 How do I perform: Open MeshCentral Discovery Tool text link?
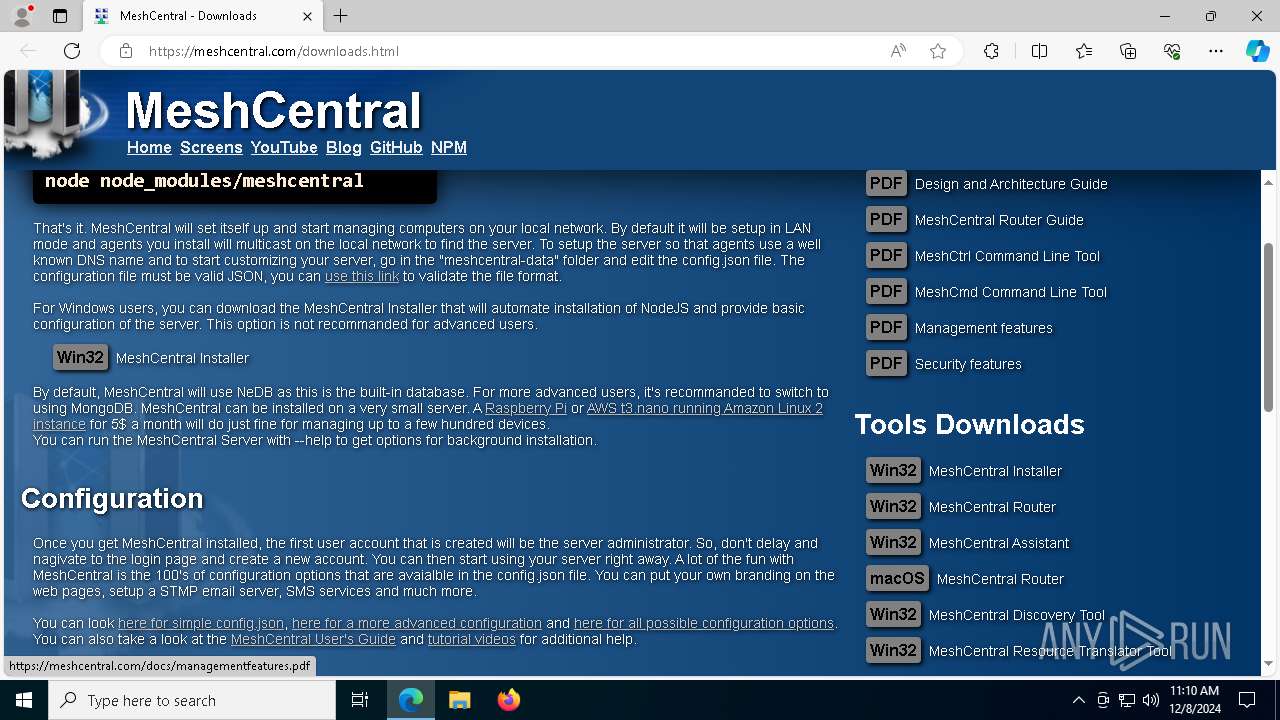pyautogui.click(x=1017, y=615)
